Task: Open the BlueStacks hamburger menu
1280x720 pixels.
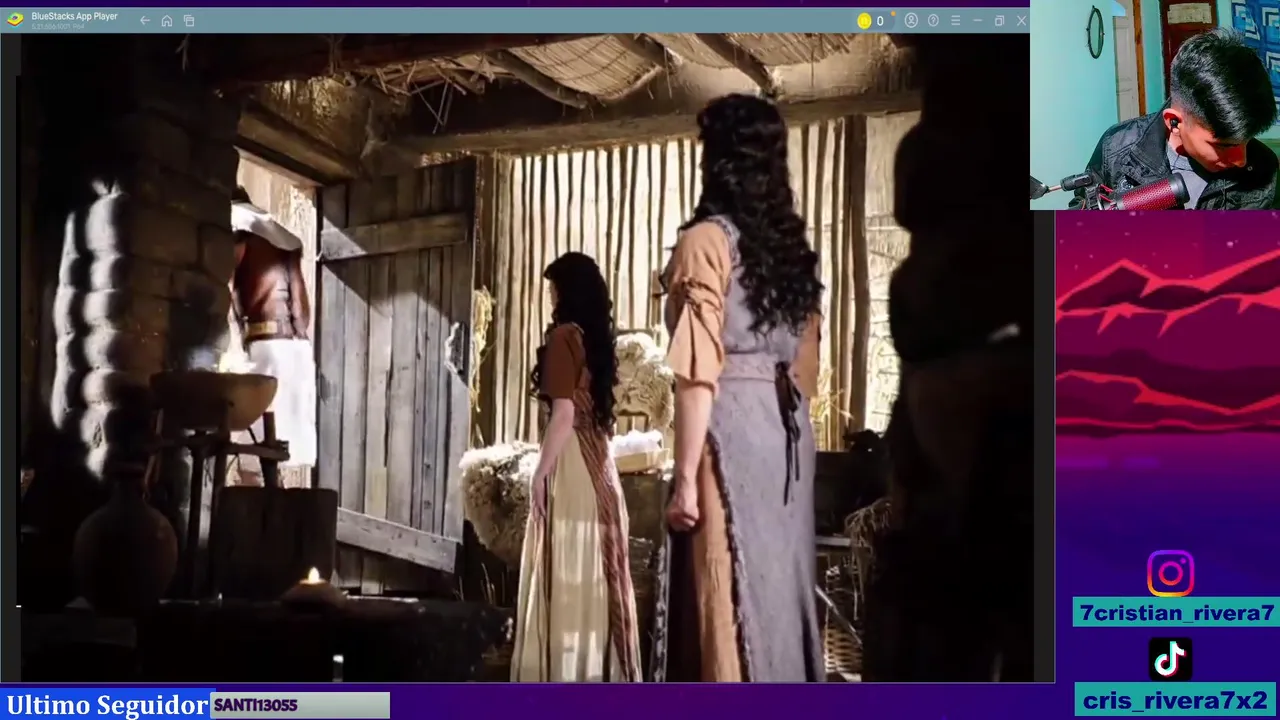Action: point(955,20)
